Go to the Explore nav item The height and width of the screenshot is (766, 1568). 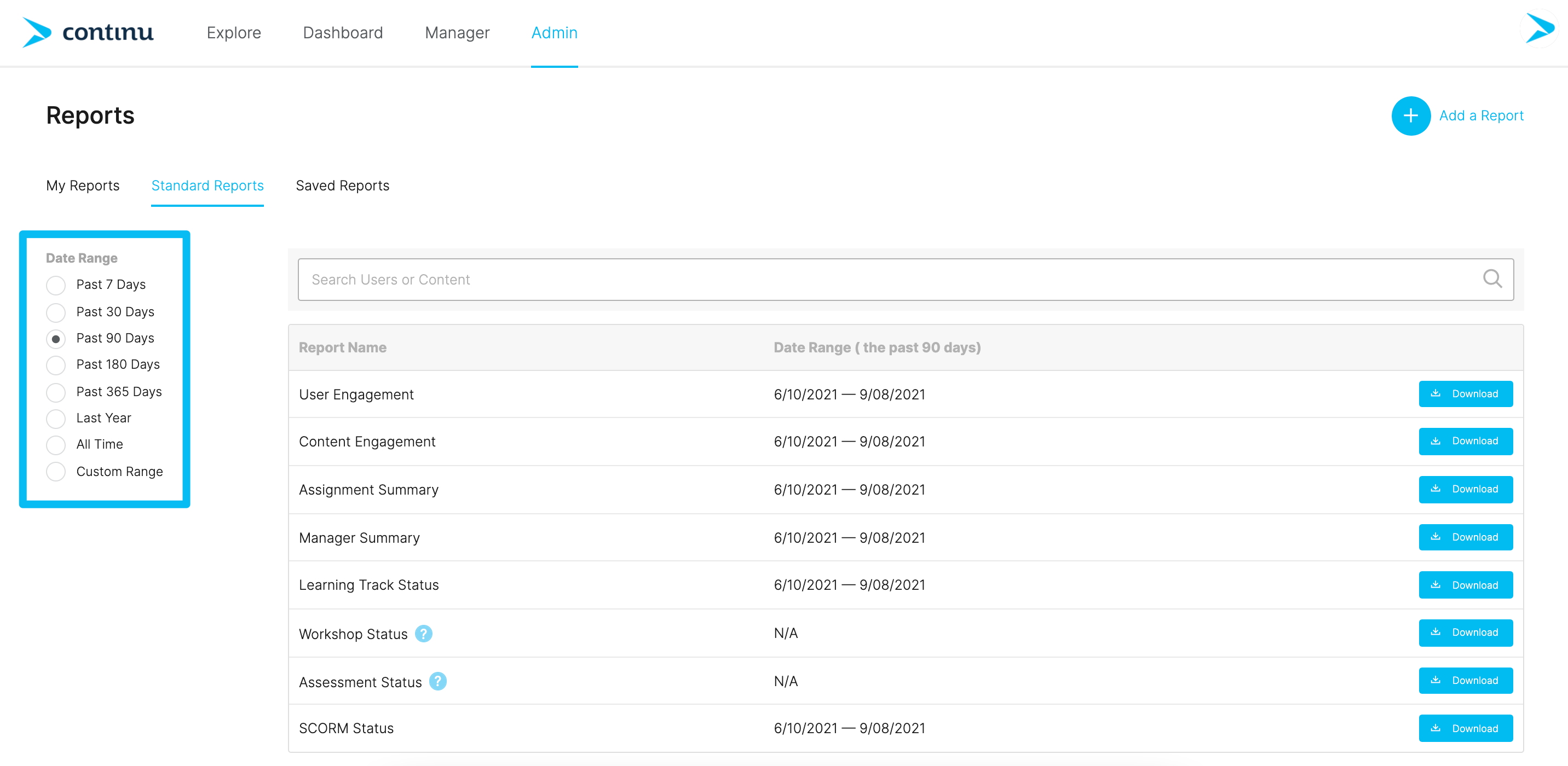click(x=234, y=33)
